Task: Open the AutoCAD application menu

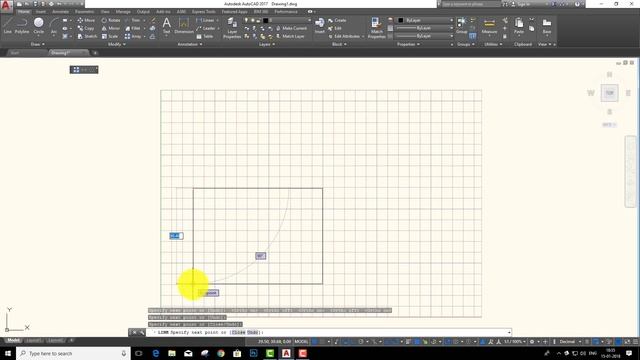Action: coord(6,5)
